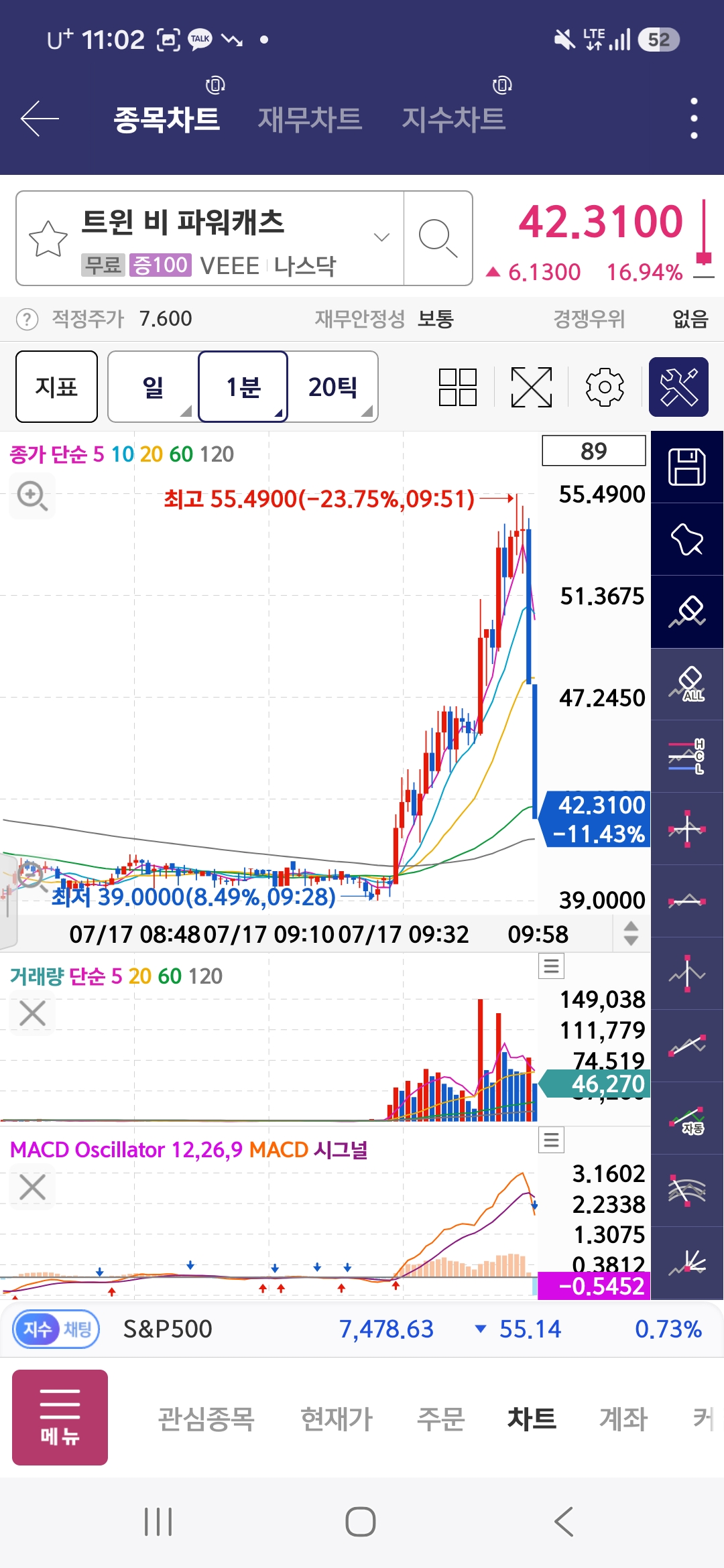
Task: Open the 메뉴 main menu button
Action: (x=60, y=1417)
